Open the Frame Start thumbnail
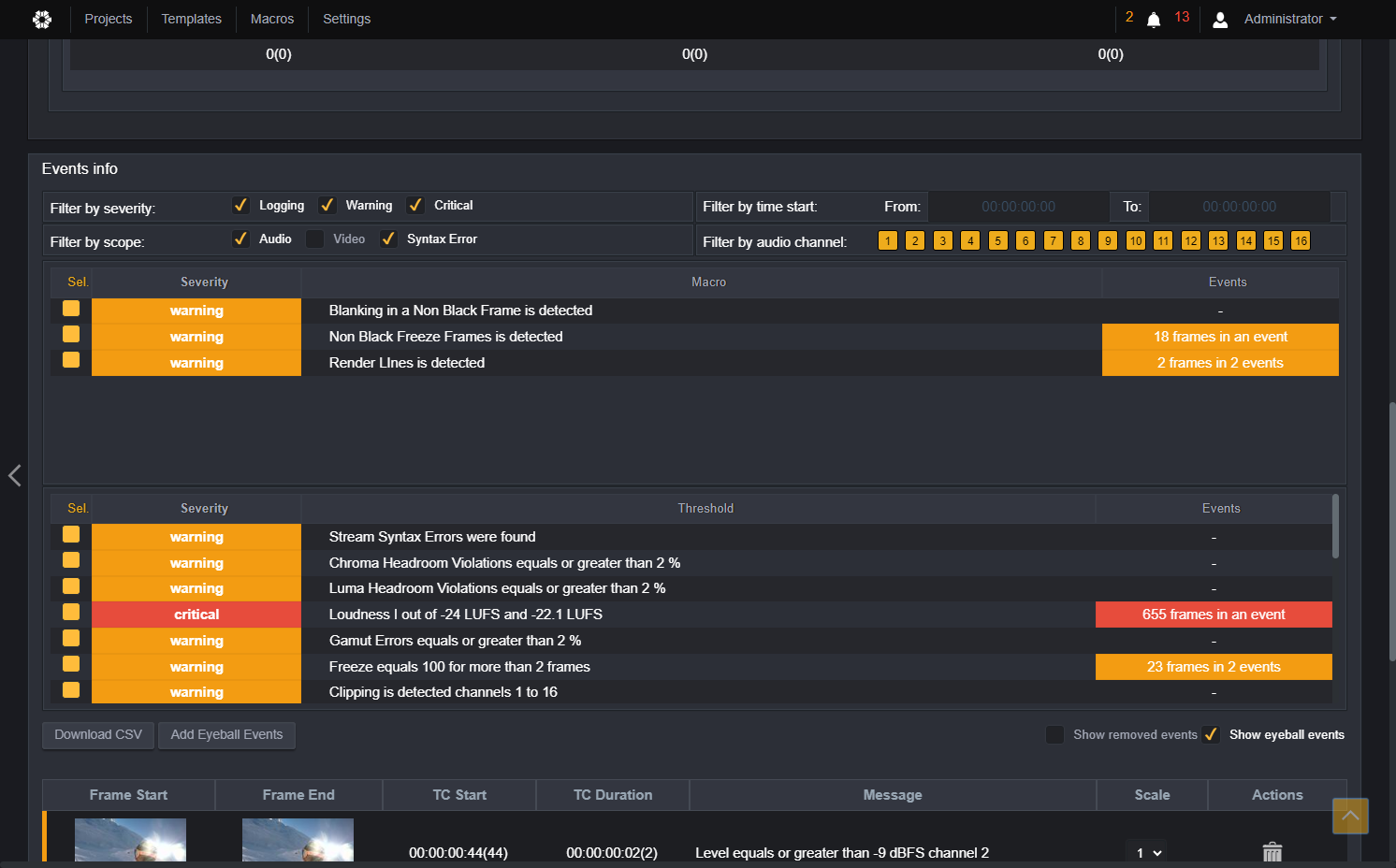The width and height of the screenshot is (1396, 868). (130, 840)
